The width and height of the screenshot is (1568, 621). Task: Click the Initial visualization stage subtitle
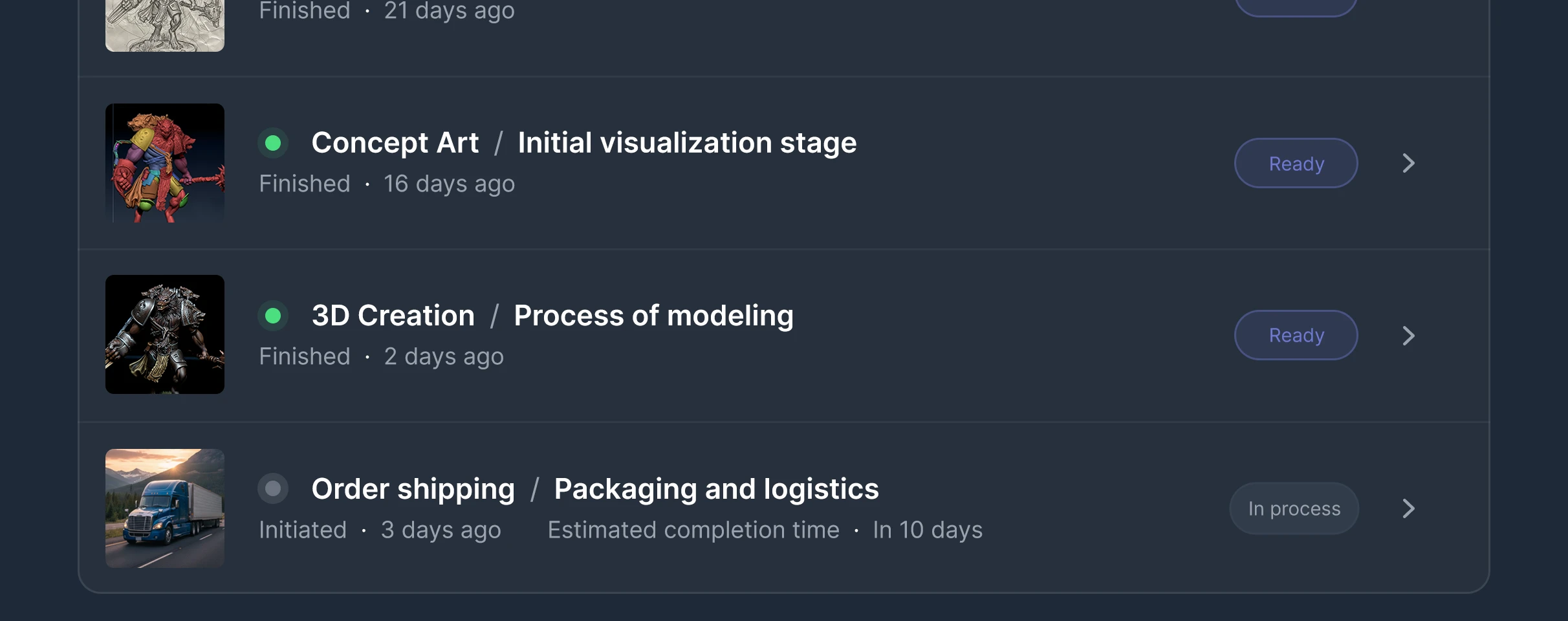click(x=687, y=143)
